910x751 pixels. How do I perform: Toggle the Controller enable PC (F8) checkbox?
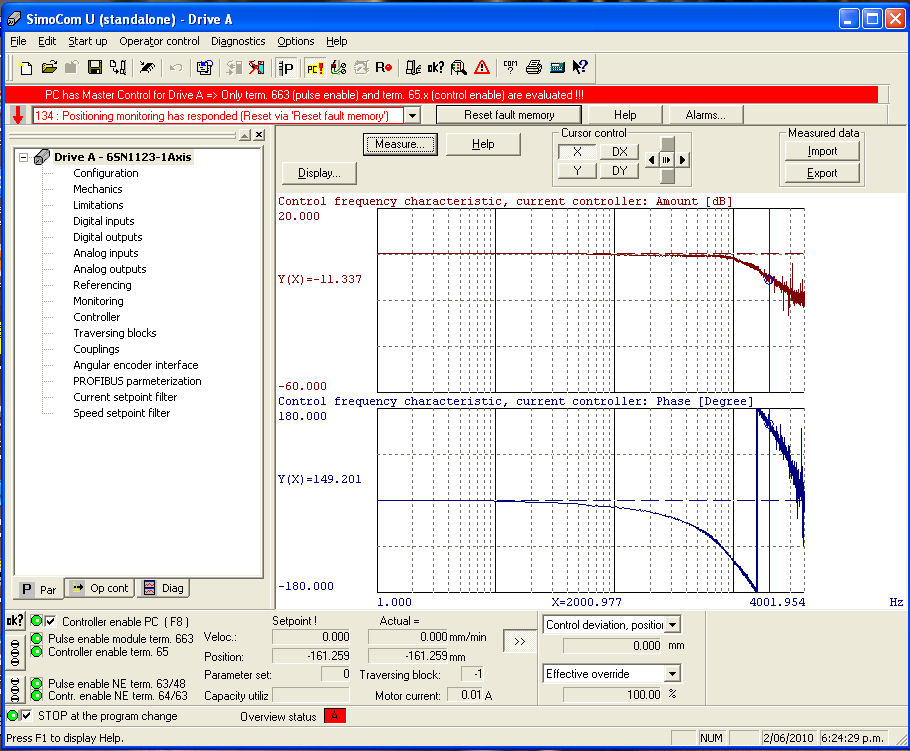51,622
